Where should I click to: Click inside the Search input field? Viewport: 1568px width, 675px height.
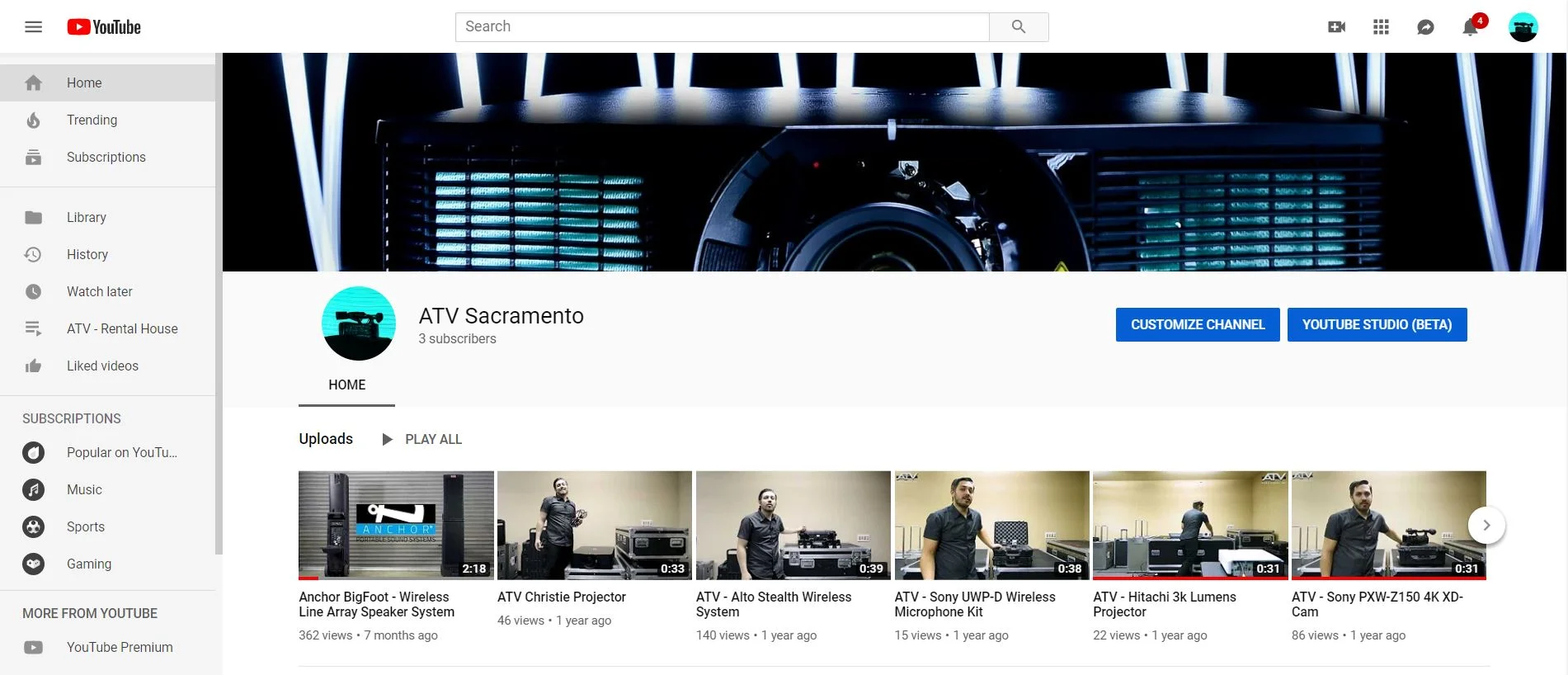pyautogui.click(x=722, y=27)
